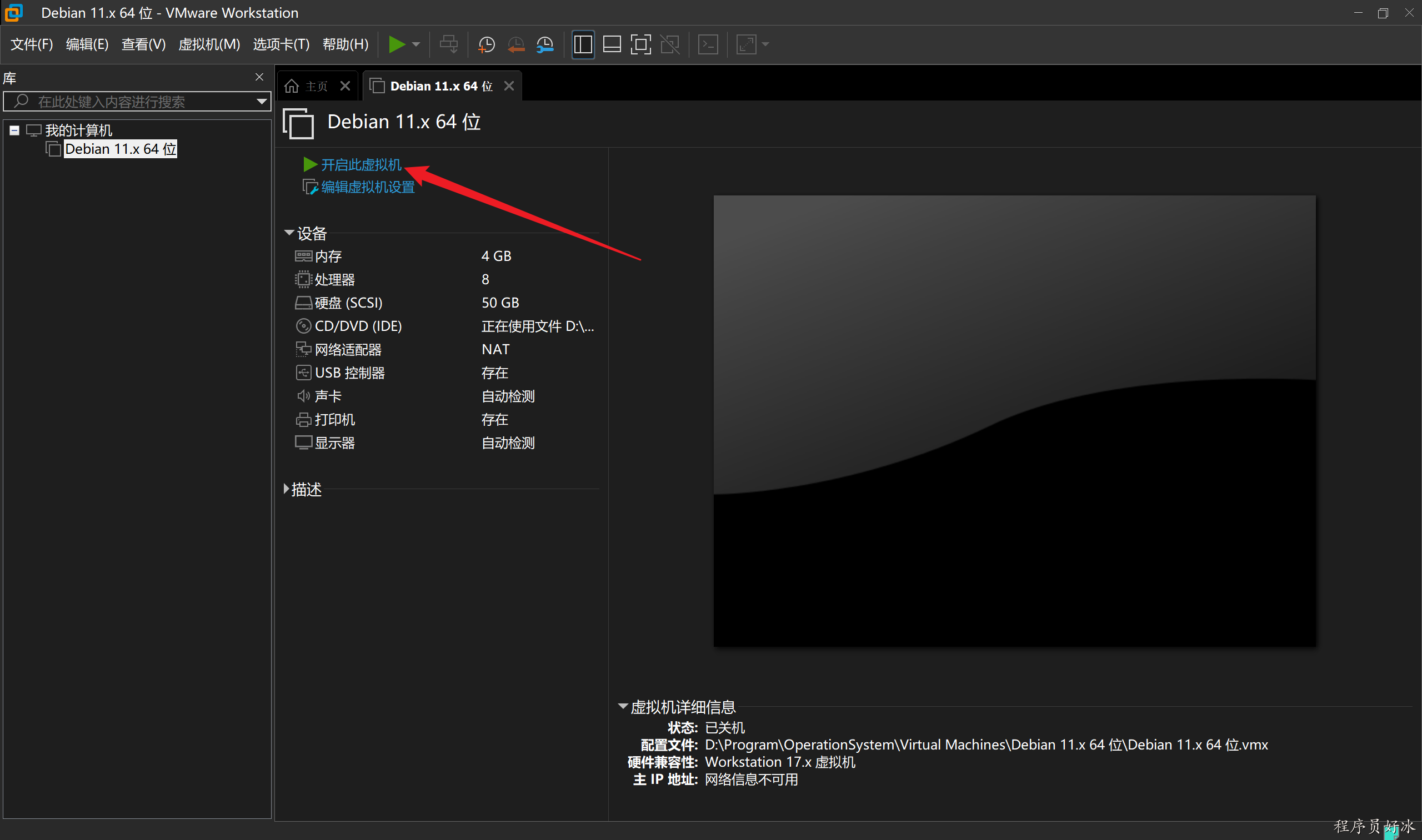Click the 正在使用文件 D:\... value

[538, 326]
